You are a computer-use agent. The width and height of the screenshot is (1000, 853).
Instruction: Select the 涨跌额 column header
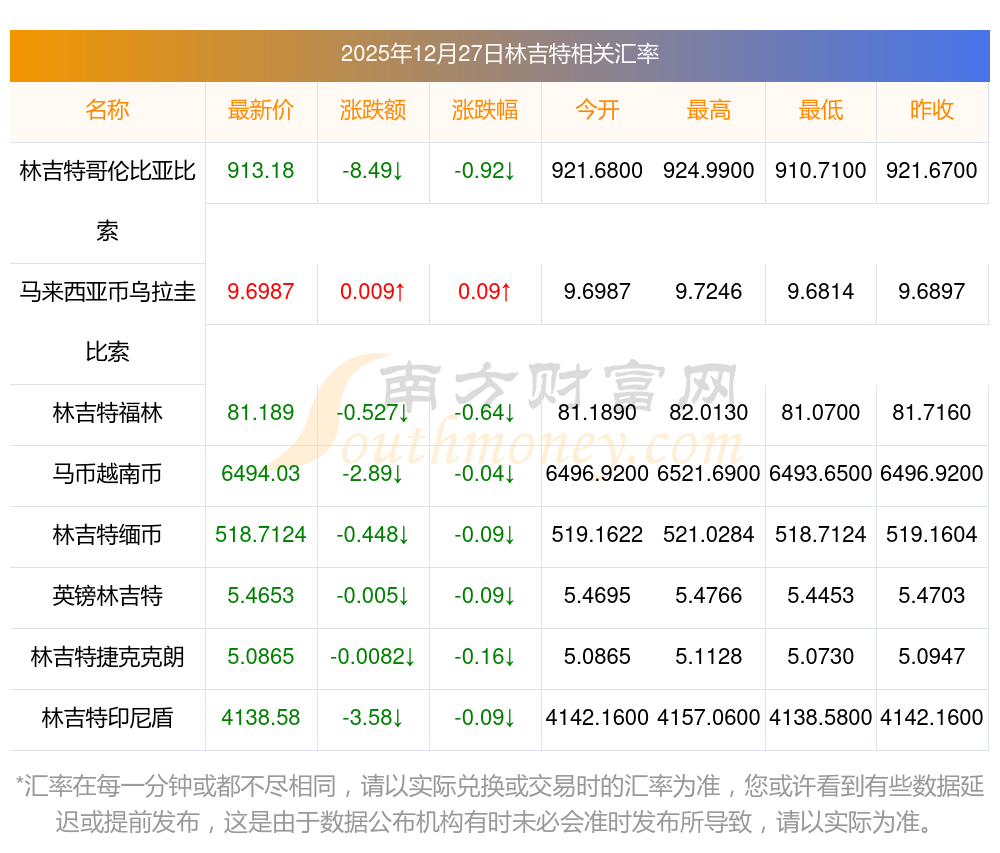372,110
